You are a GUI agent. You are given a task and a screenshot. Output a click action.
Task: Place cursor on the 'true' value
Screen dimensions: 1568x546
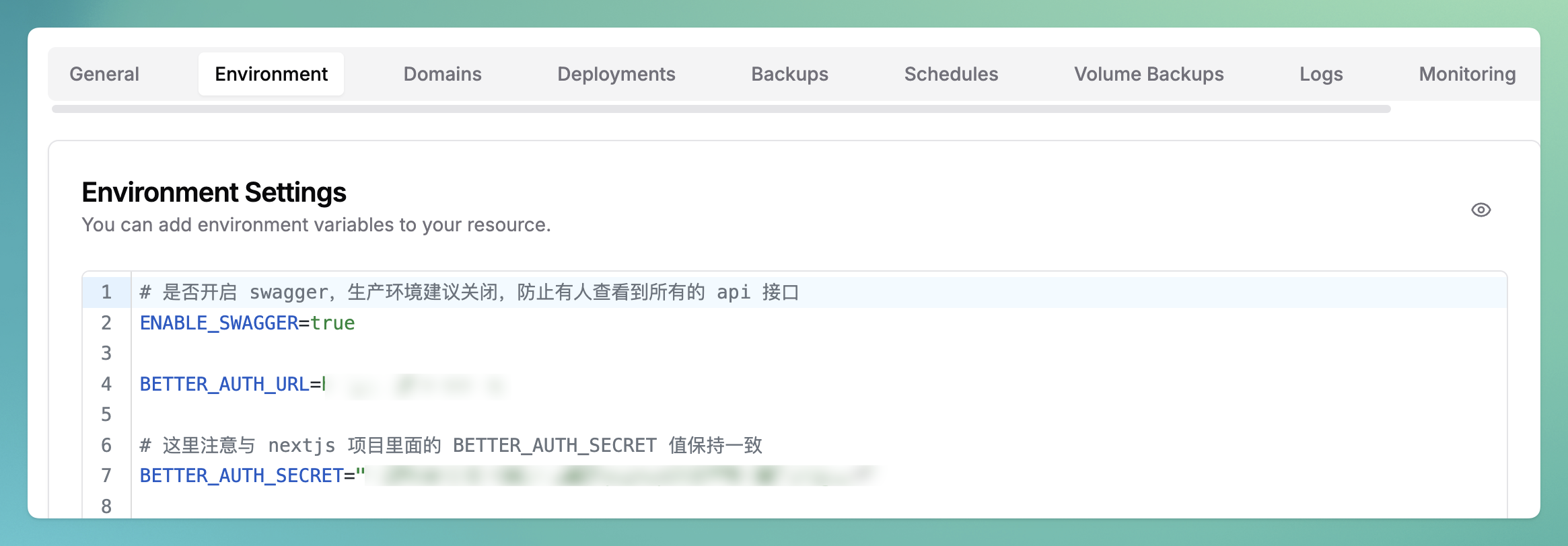[332, 323]
